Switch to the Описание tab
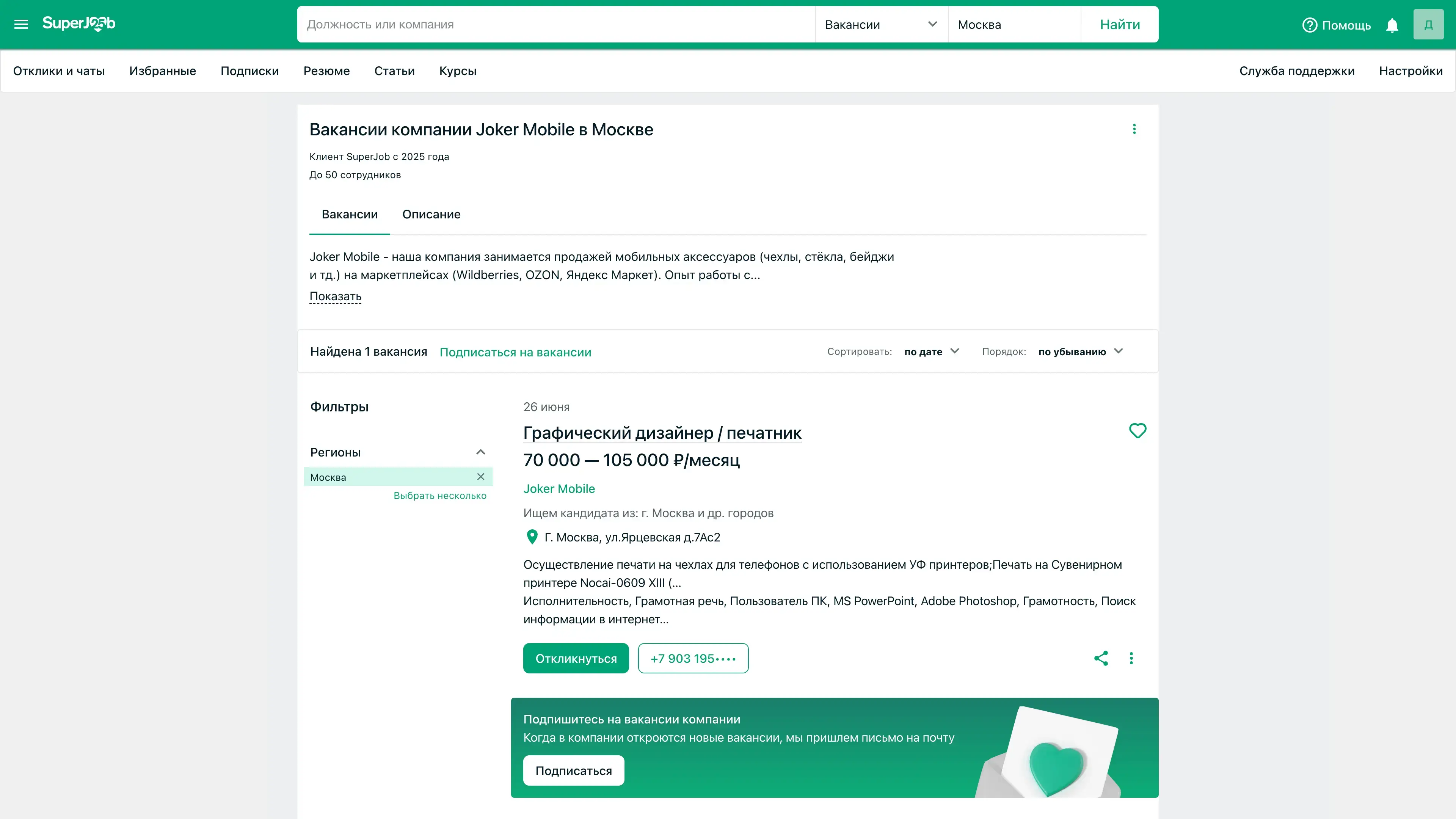 coord(431,214)
